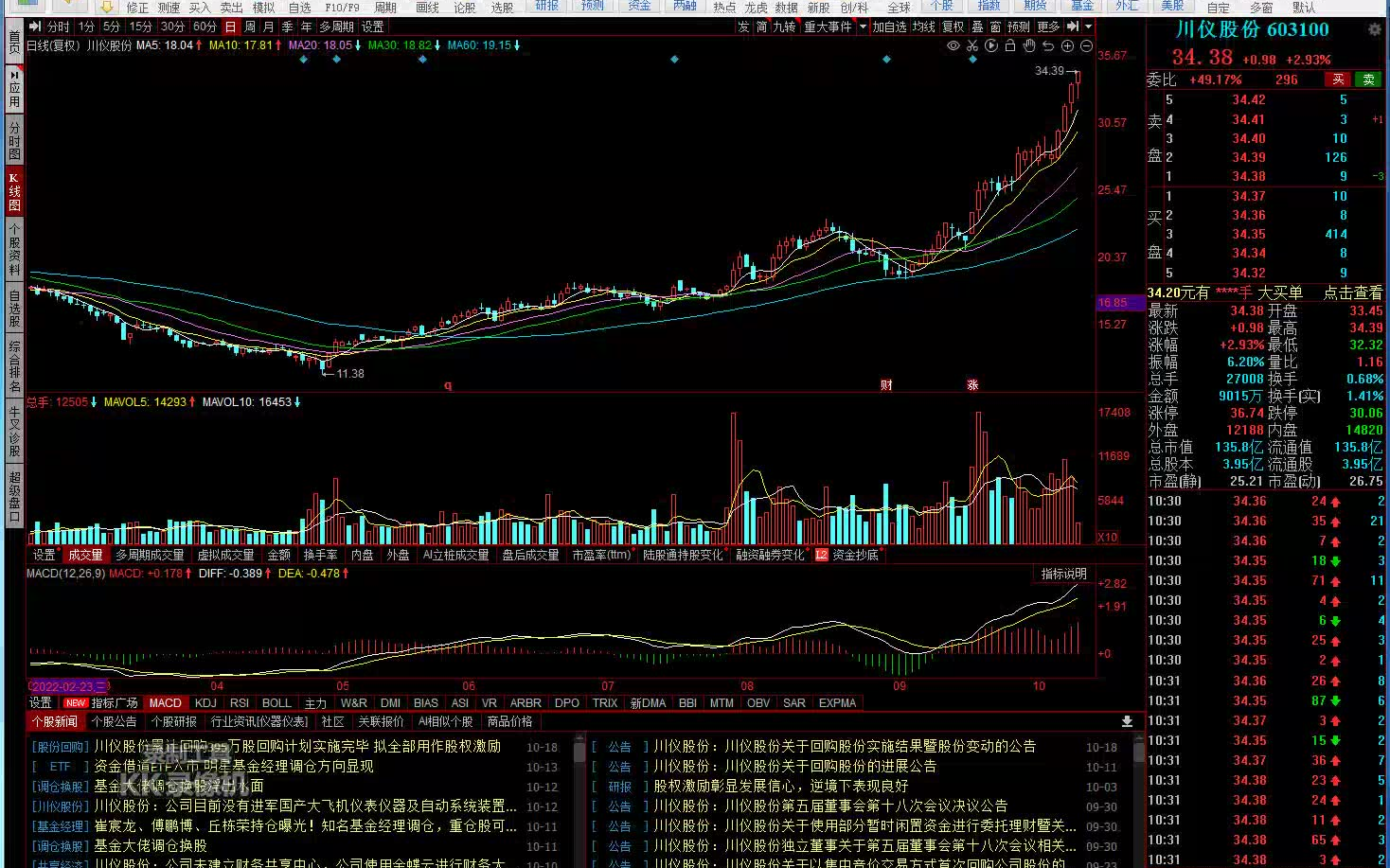This screenshot has width=1390, height=868.
Task: Click the green 卖 sell button
Action: tap(1368, 80)
